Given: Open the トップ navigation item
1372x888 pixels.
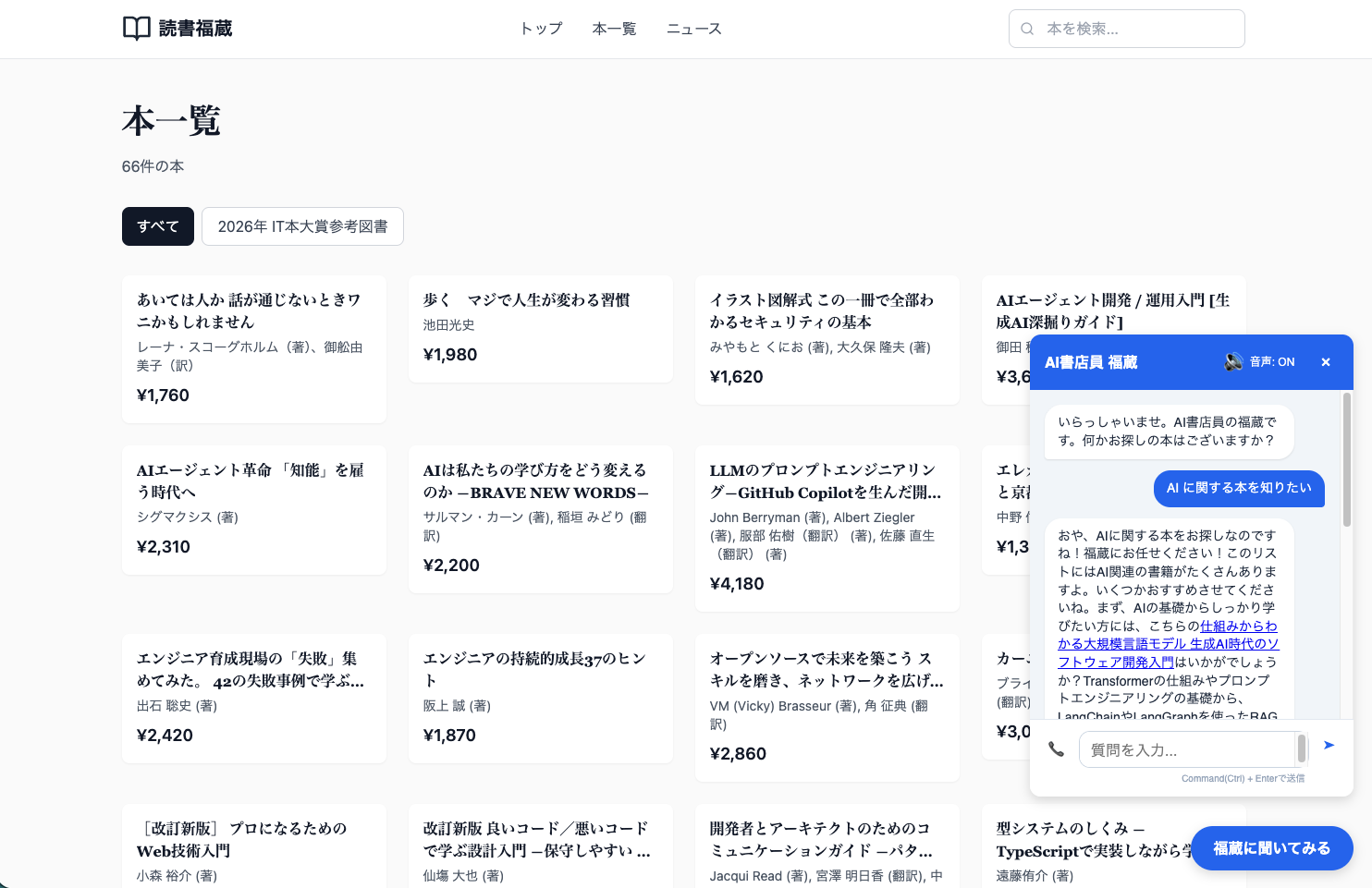Looking at the screenshot, I should pos(541,29).
